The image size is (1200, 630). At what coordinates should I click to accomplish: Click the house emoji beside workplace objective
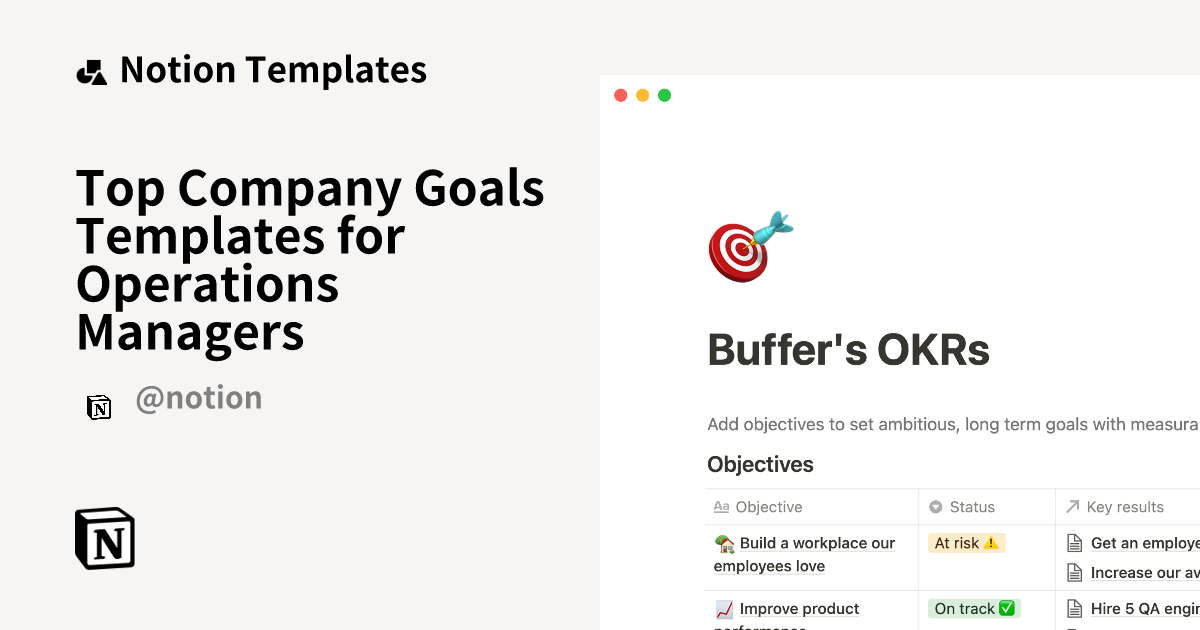(x=722, y=542)
